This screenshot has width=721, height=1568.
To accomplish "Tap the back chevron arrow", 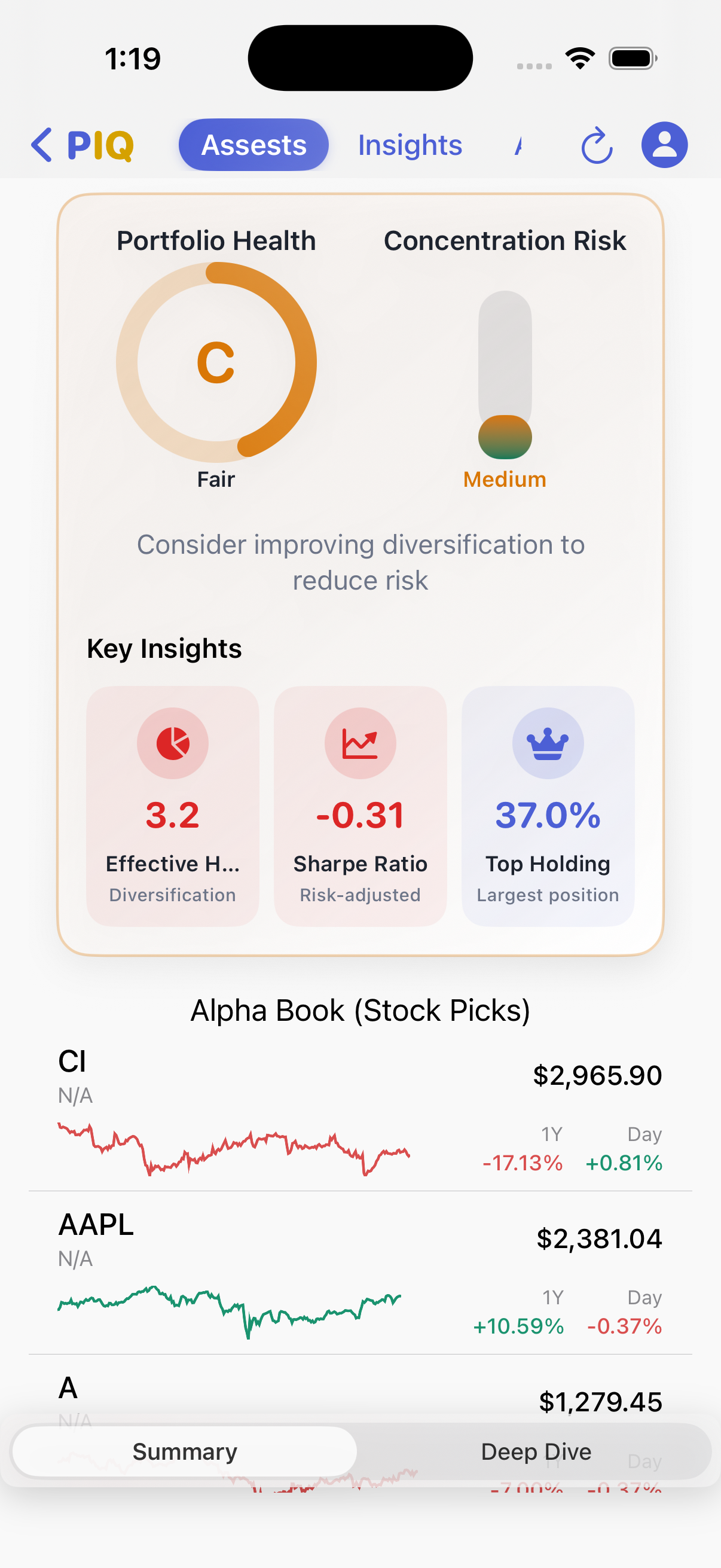I will click(41, 145).
